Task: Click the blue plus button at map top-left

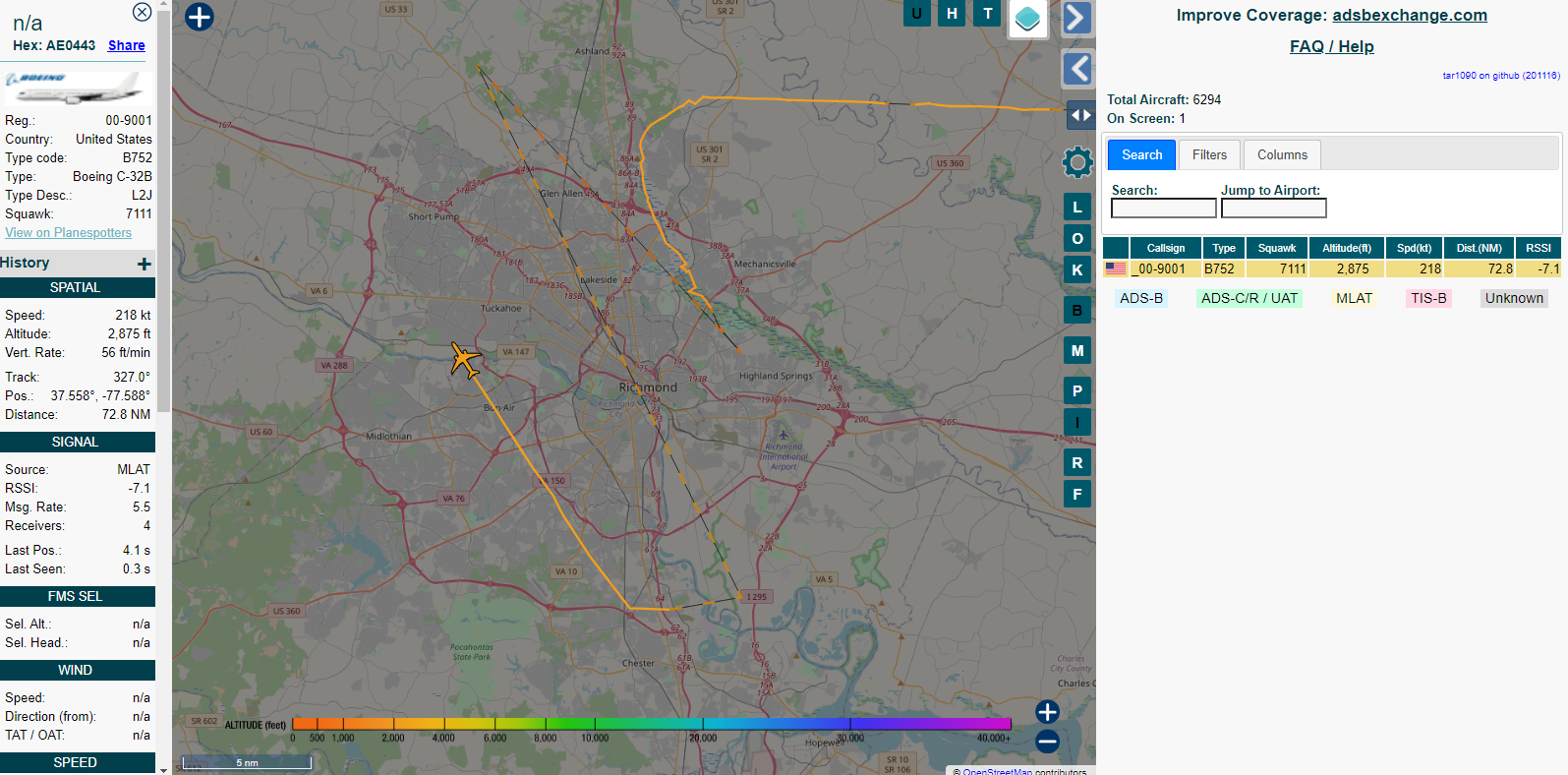Action: point(200,17)
